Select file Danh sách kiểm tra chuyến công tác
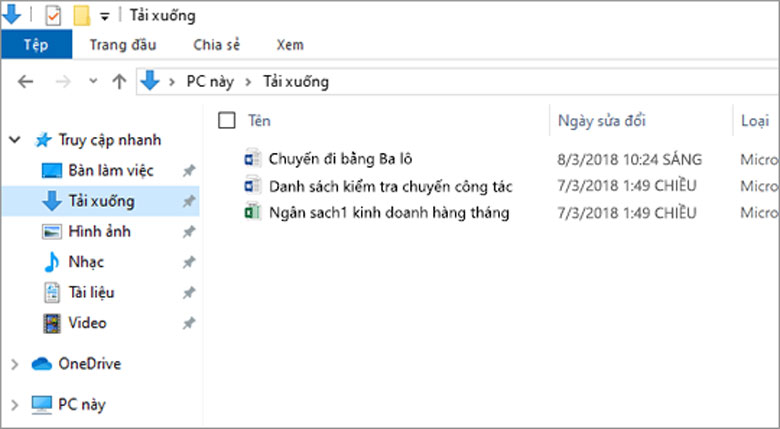Viewport: 780px width, 429px height. (390, 186)
